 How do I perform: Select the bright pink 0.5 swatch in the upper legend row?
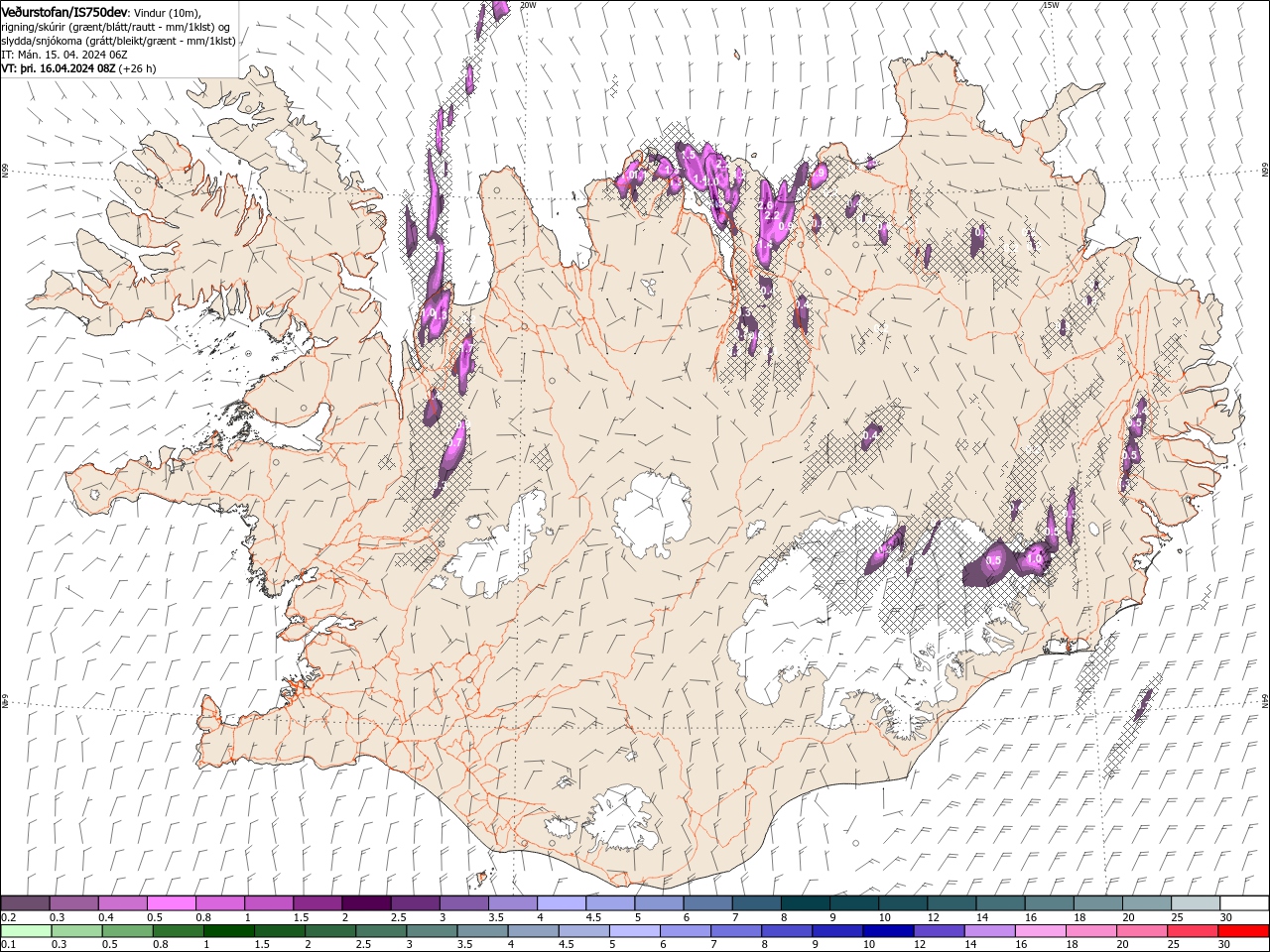171,903
